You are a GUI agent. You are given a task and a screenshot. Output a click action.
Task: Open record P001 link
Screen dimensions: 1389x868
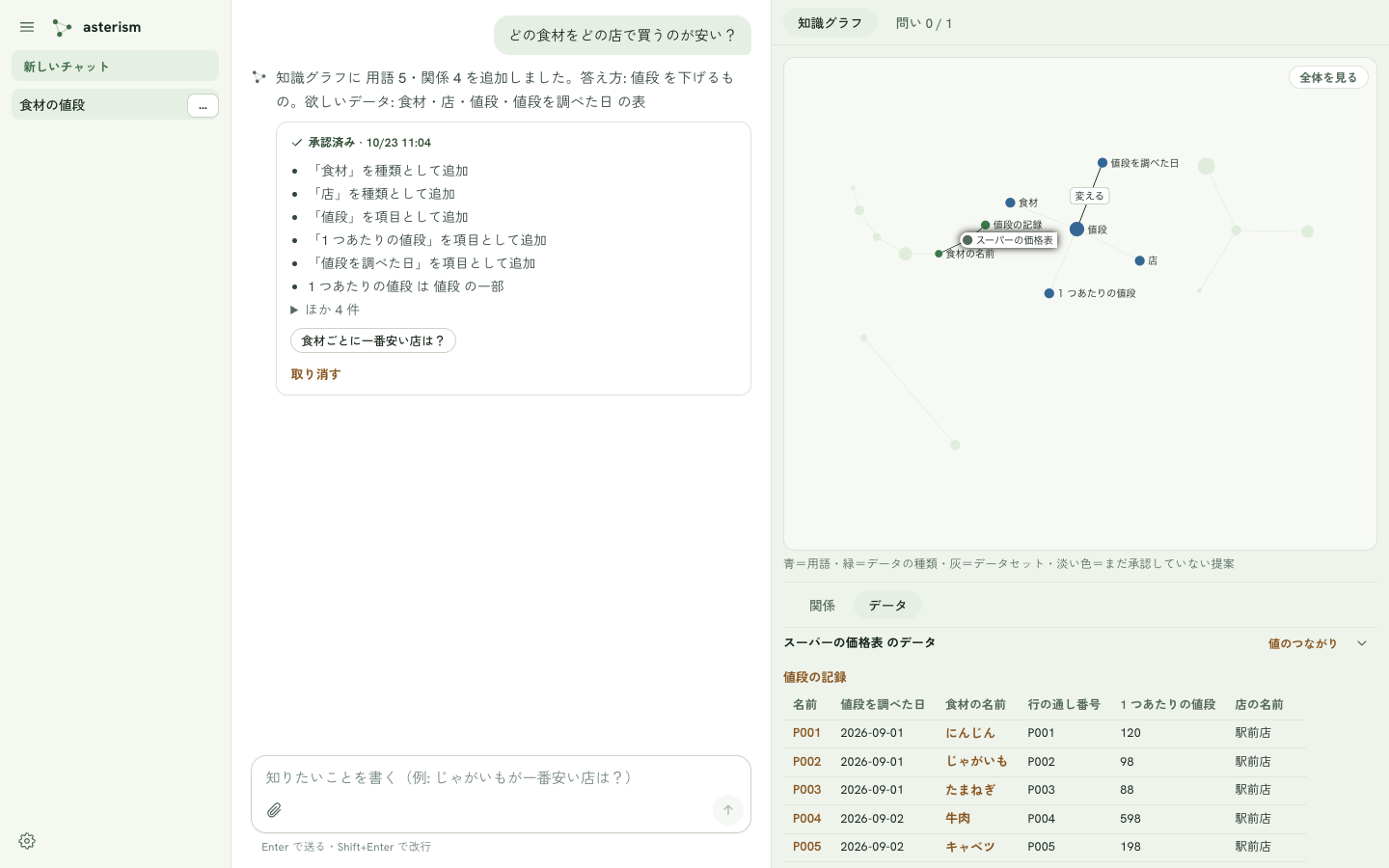(806, 733)
